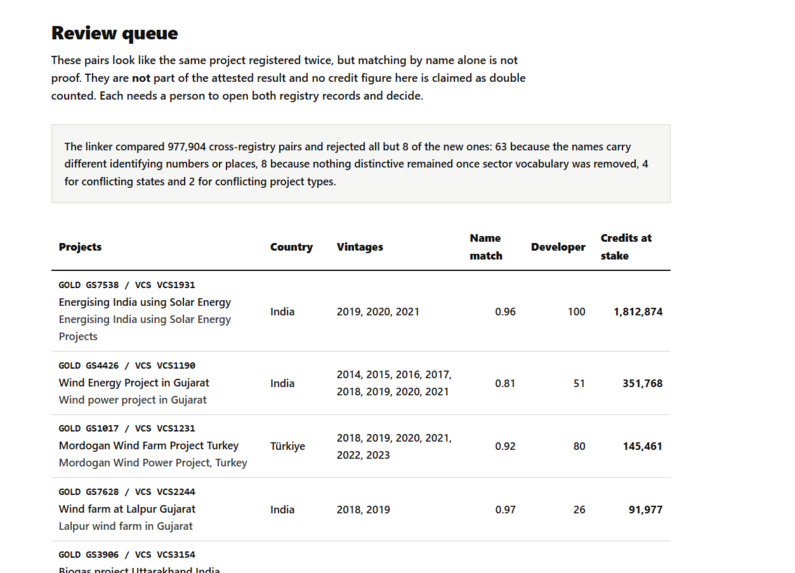
Task: Select Mordogan Wind Farm Project Turkey
Action: click(x=149, y=446)
